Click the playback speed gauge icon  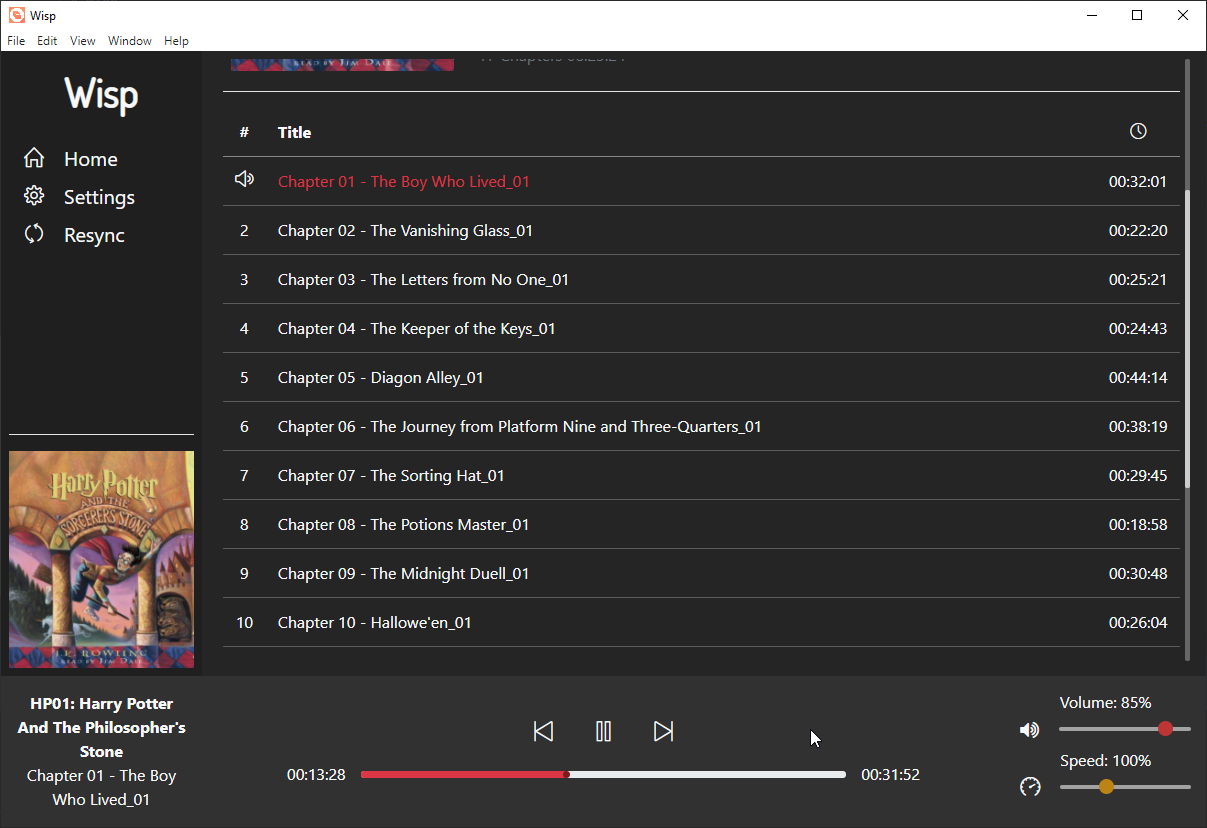pos(1030,787)
